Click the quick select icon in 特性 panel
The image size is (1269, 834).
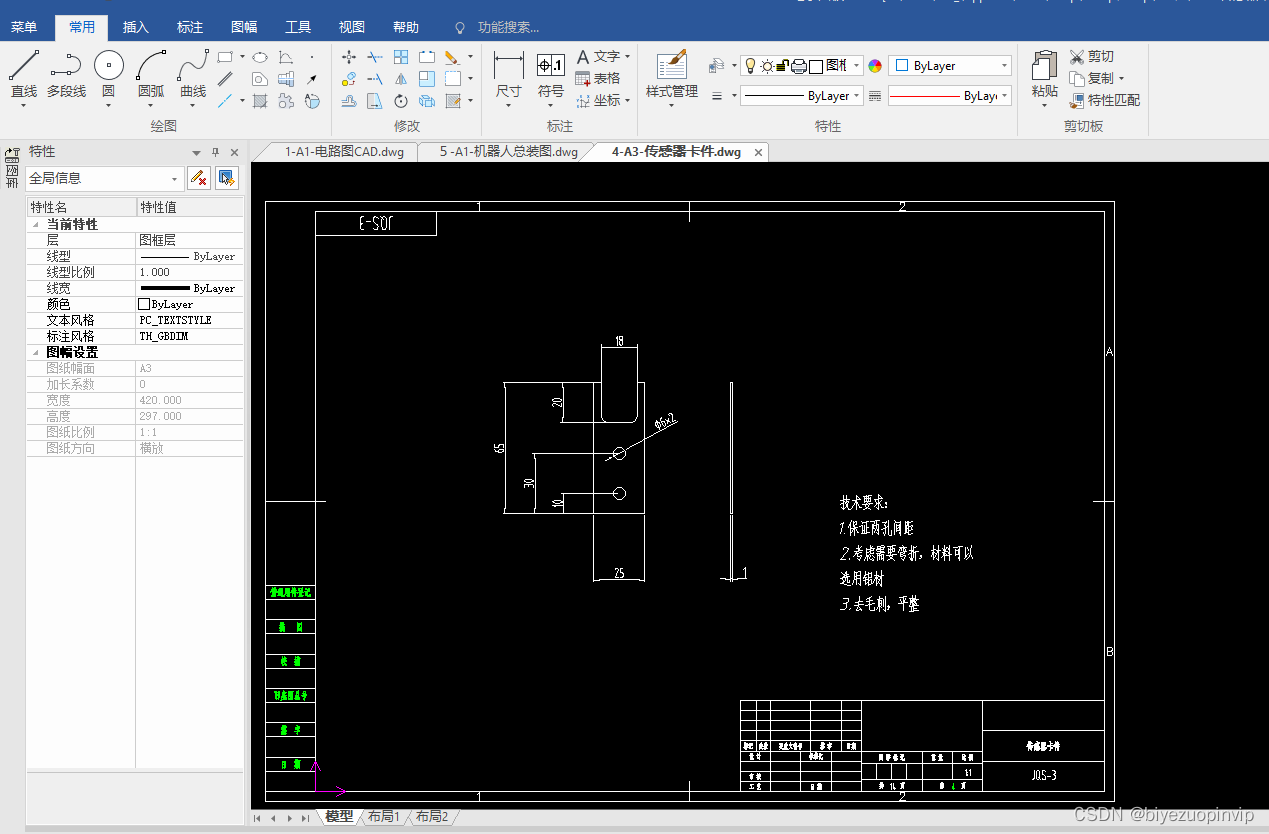click(x=227, y=178)
